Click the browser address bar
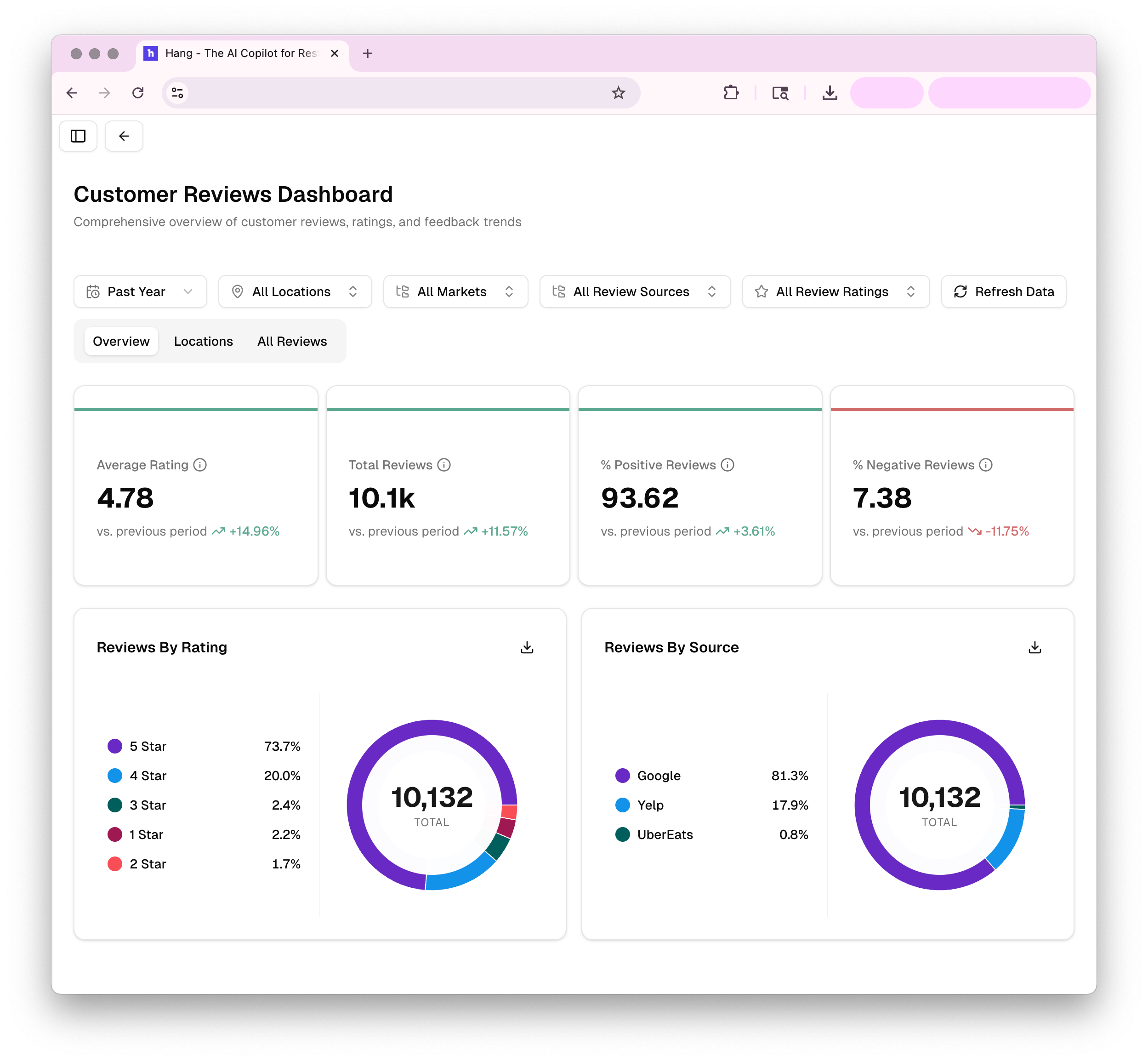Image resolution: width=1148 pixels, height=1062 pixels. tap(397, 93)
